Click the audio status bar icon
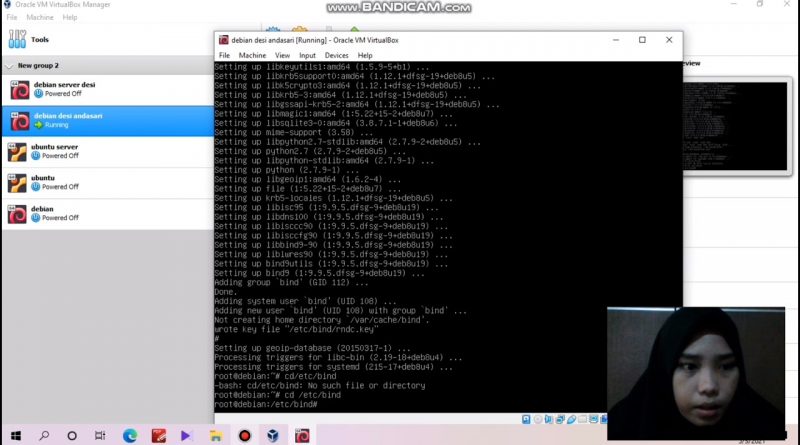800x445 pixels. tap(548, 419)
